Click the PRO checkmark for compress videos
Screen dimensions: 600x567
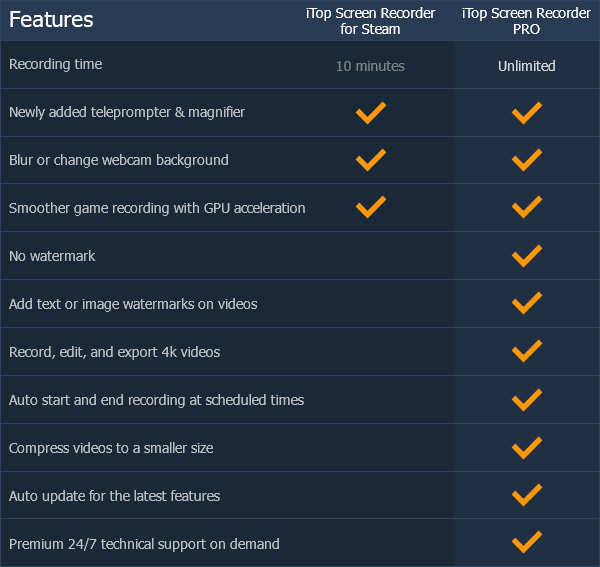pos(527,448)
